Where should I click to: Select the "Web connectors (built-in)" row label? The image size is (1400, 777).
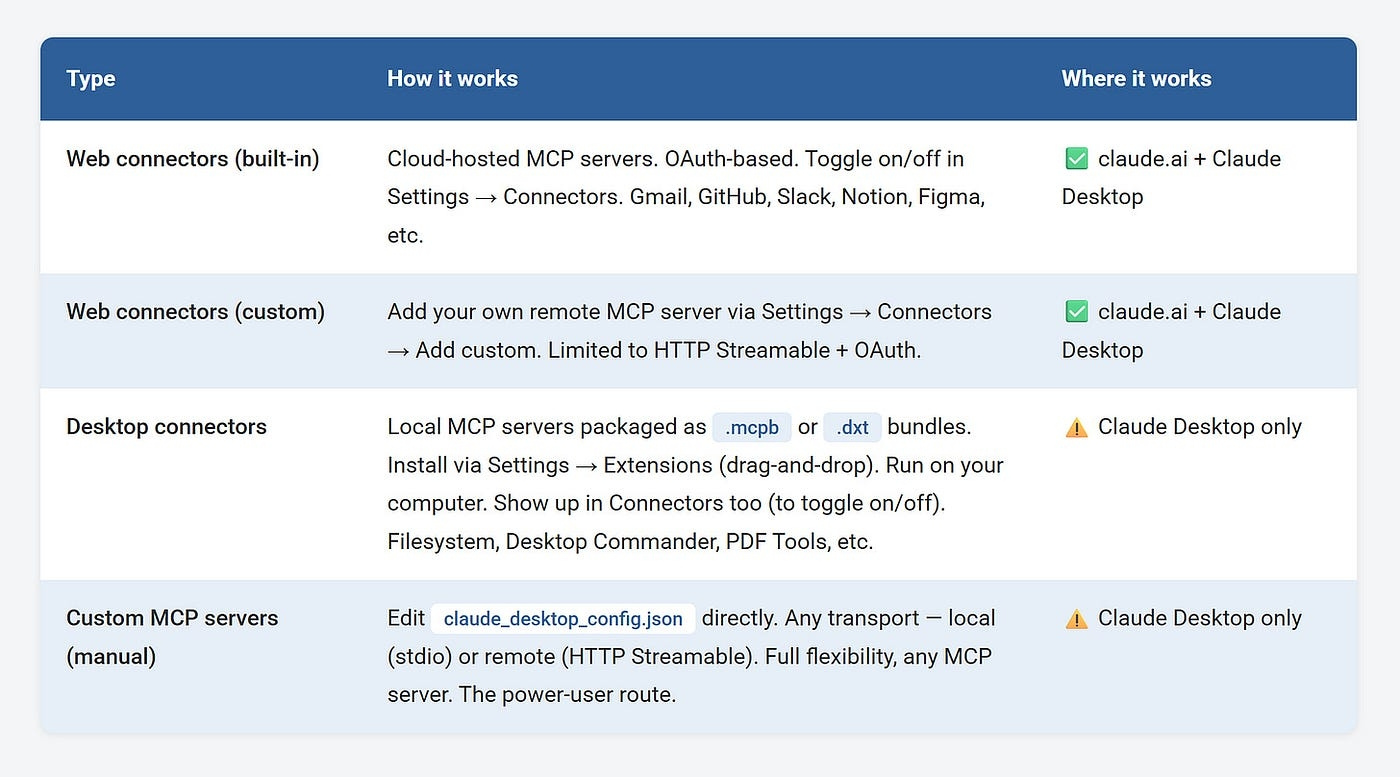193,159
